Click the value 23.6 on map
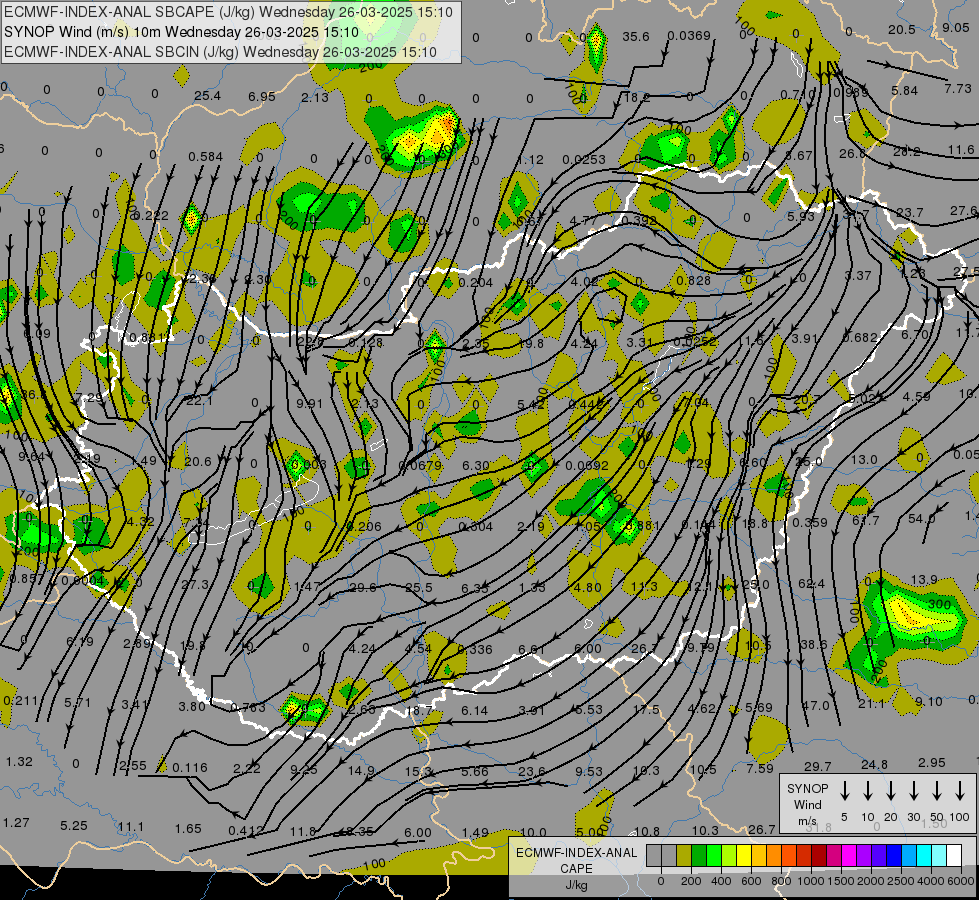Image resolution: width=979 pixels, height=900 pixels. pos(532,771)
